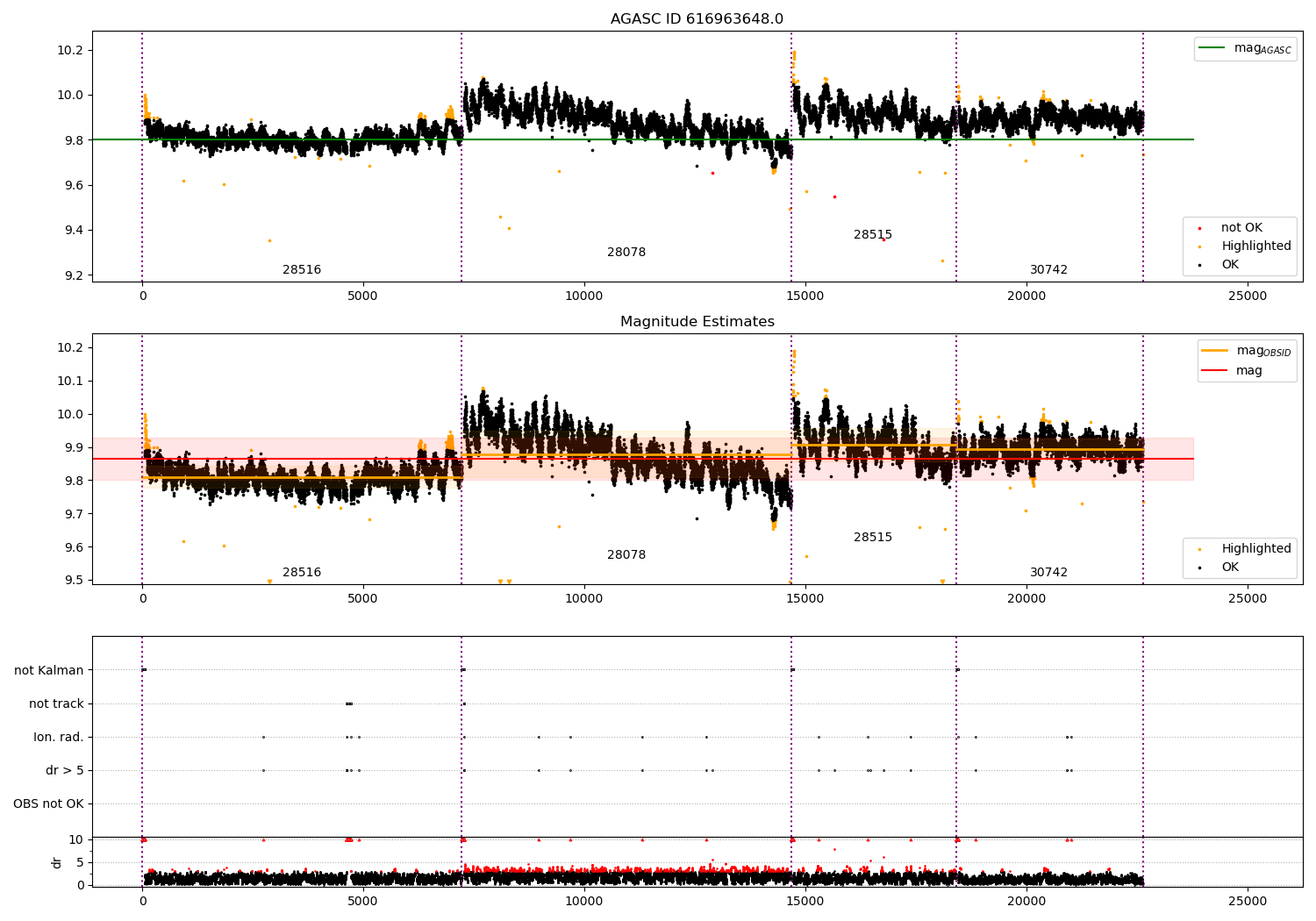Select obsid label 28516 in AGASC ID plot
1316x921 pixels.
302,270
